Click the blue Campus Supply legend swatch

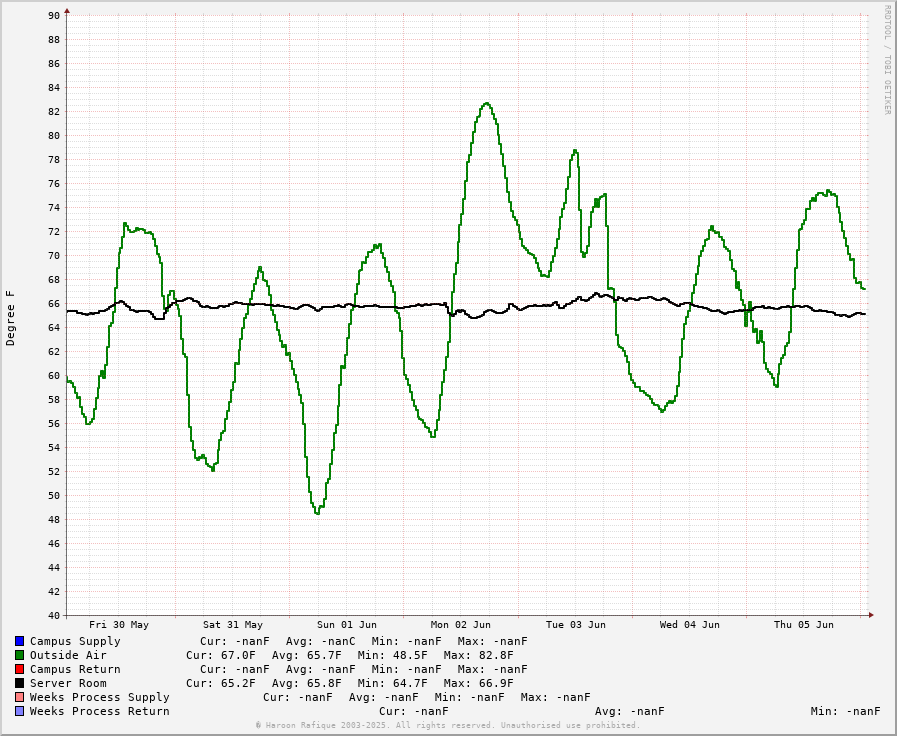click(x=19, y=641)
